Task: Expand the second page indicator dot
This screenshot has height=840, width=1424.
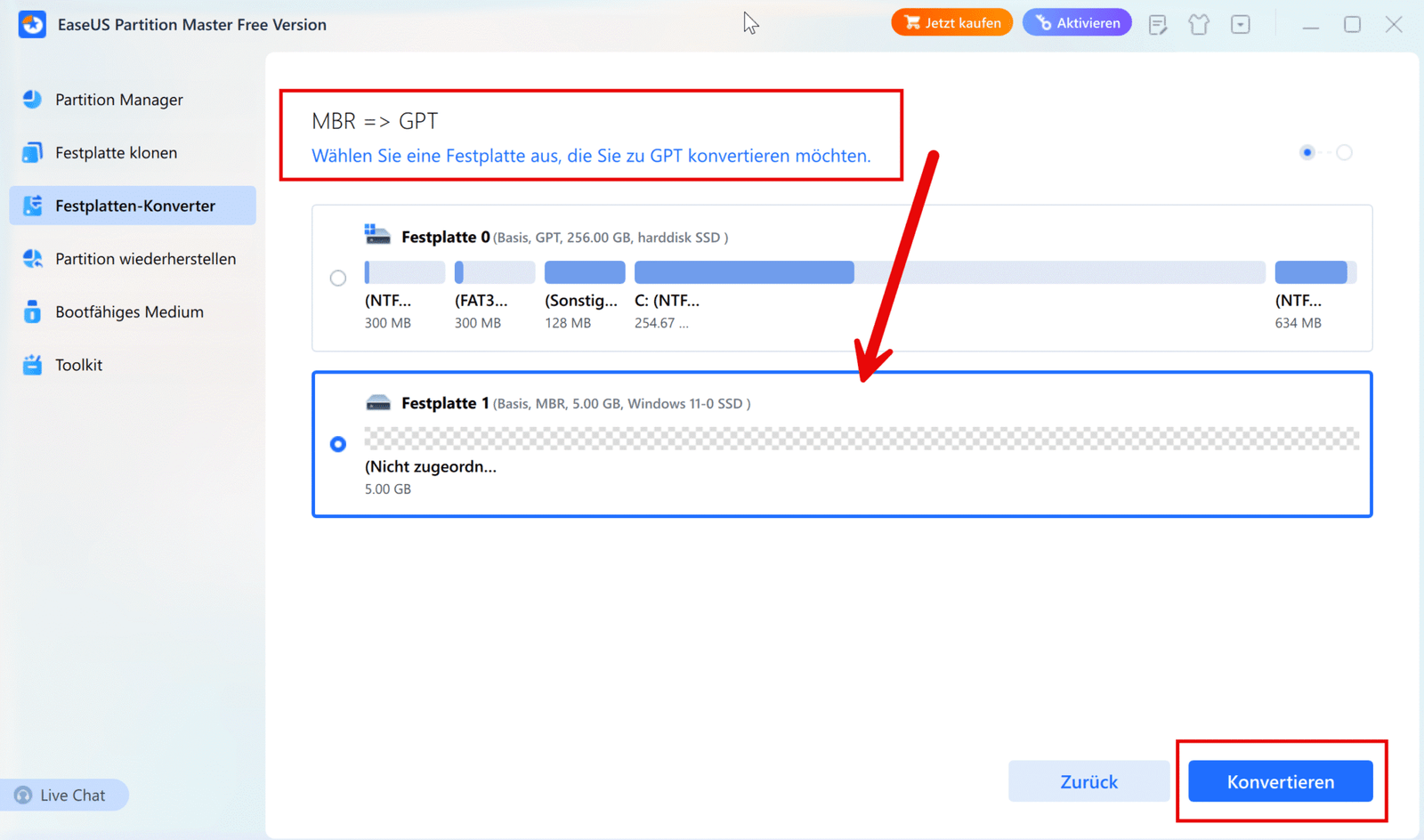Action: (x=1344, y=152)
